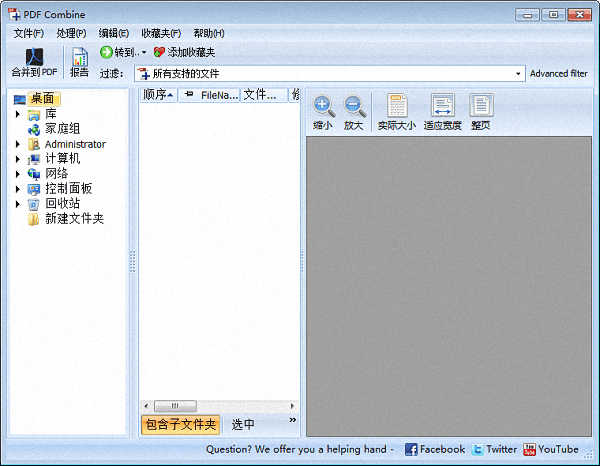
Task: Expand the 网络 node arrow
Action: (18, 174)
